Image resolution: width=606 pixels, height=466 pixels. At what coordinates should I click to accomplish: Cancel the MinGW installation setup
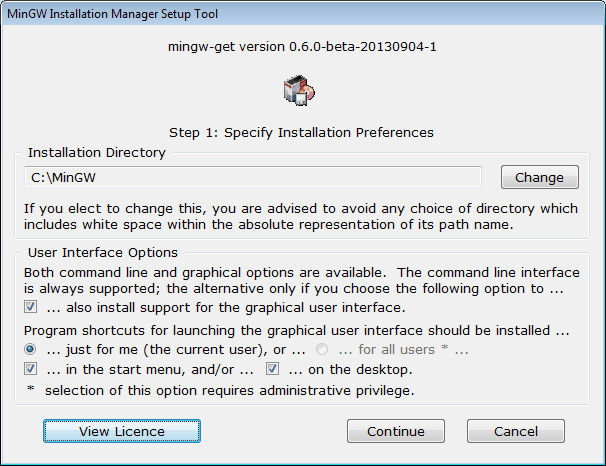tap(515, 431)
